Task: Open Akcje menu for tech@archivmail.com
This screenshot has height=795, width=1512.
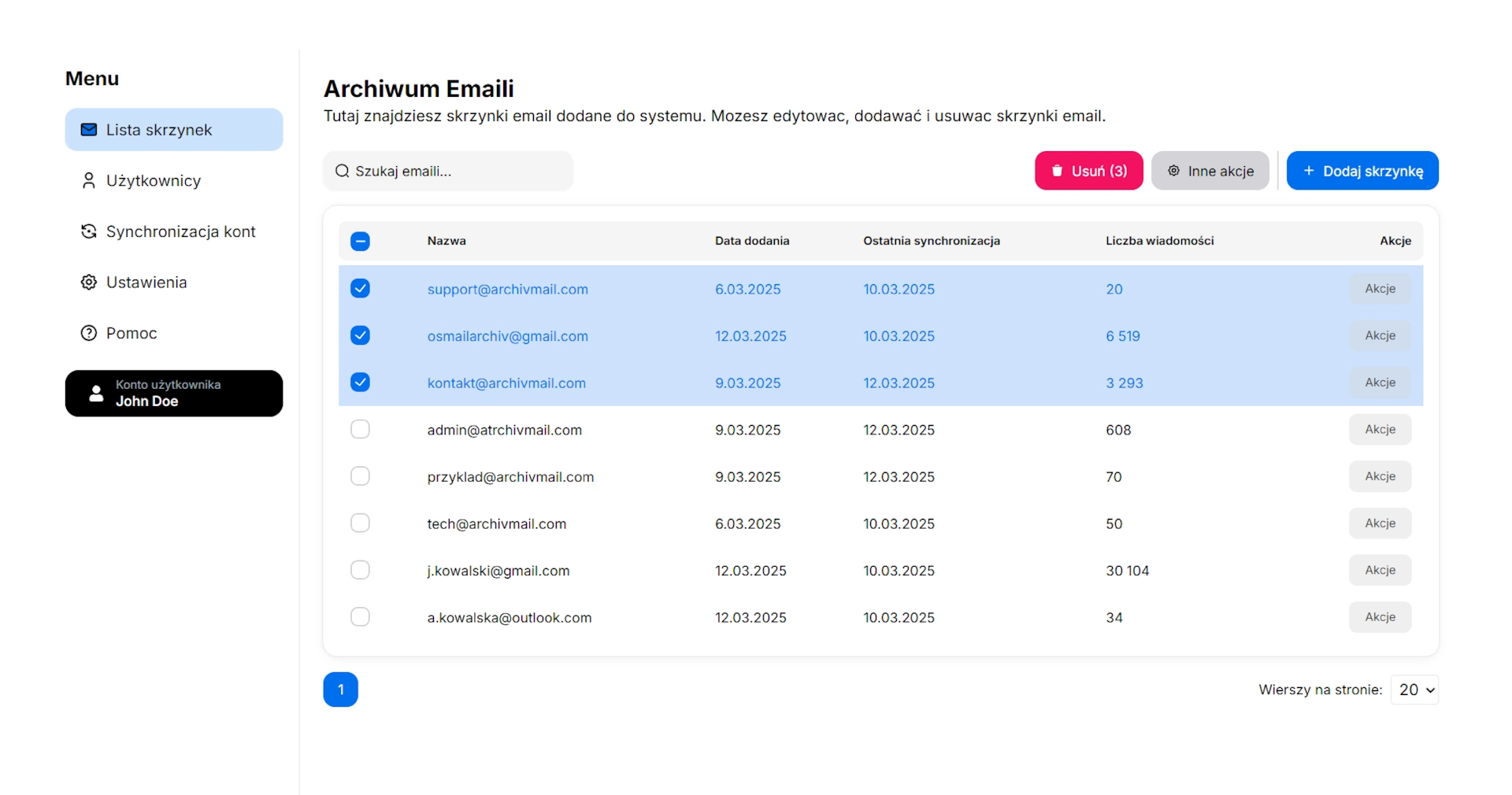Action: (x=1380, y=523)
